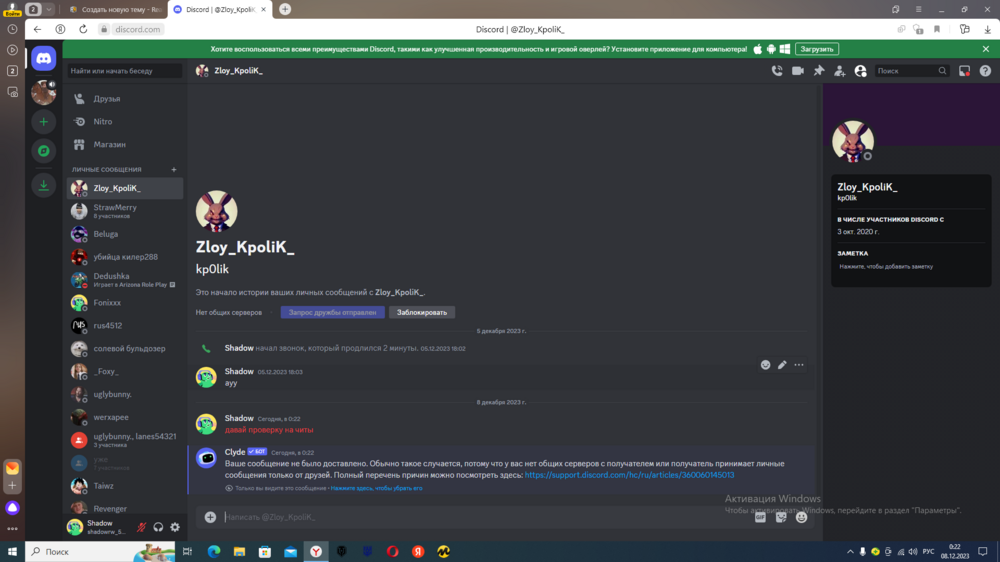Close the green app promo banner

tap(986, 49)
